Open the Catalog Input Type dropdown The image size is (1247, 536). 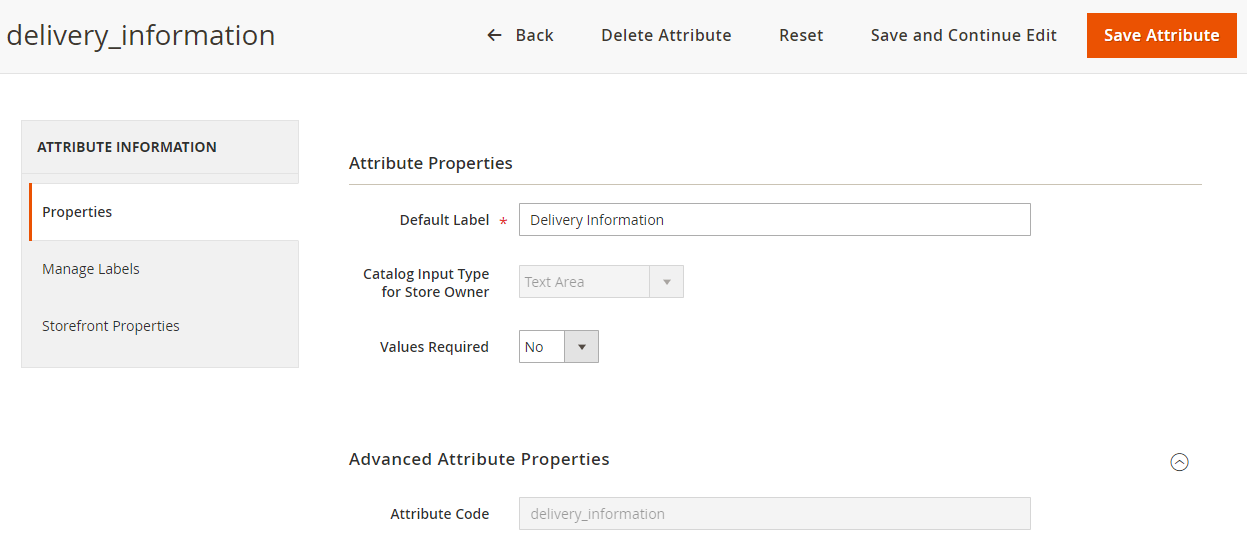point(600,282)
